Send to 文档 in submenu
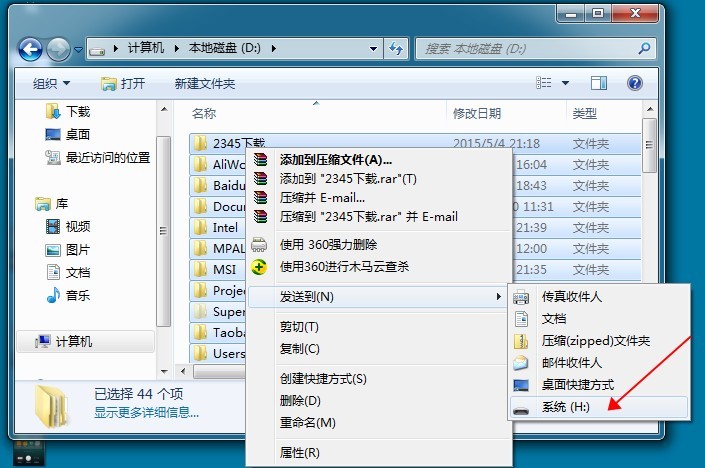The height and width of the screenshot is (468, 705). pyautogui.click(x=599, y=319)
